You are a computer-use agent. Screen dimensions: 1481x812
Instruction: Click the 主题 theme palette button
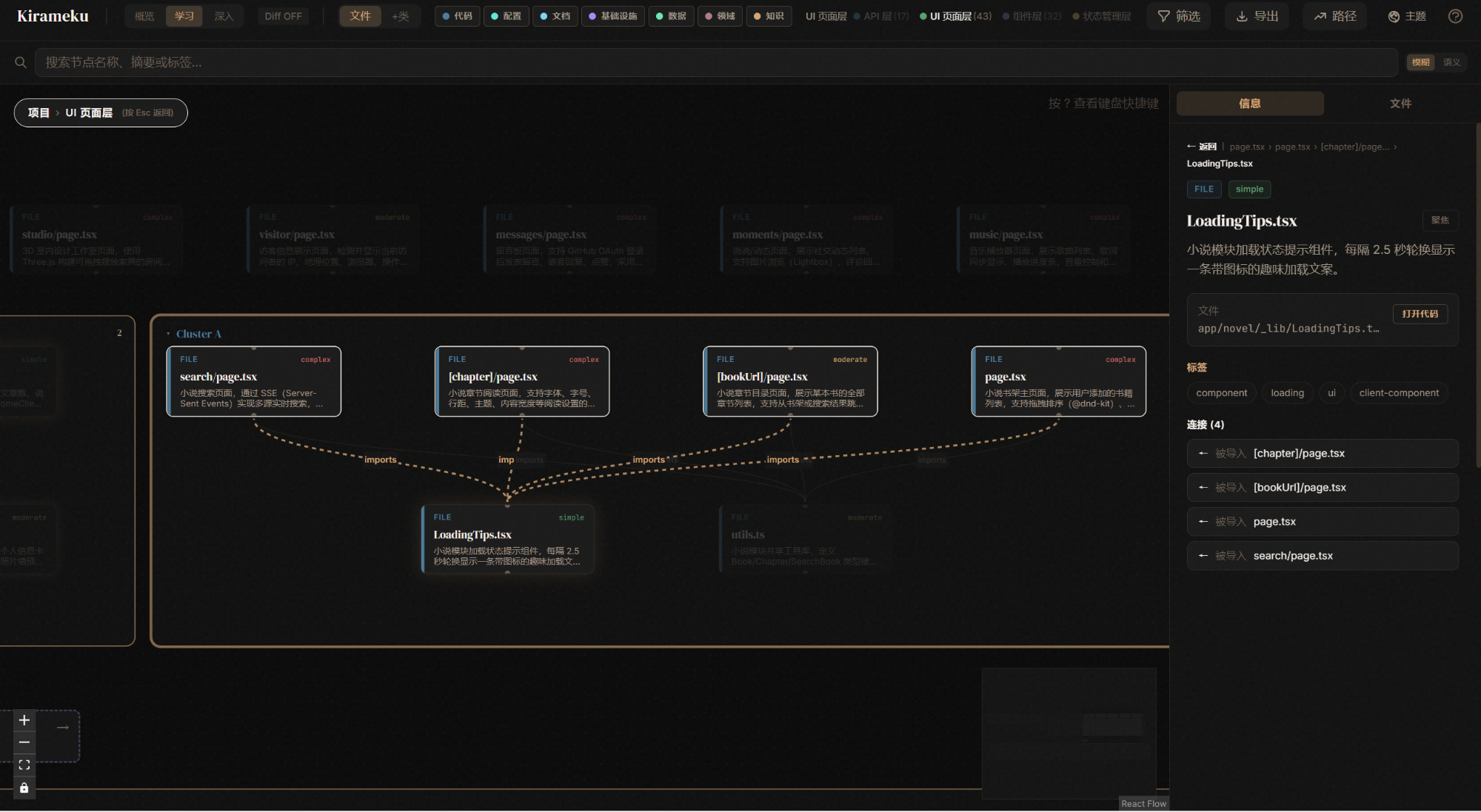click(x=1407, y=16)
